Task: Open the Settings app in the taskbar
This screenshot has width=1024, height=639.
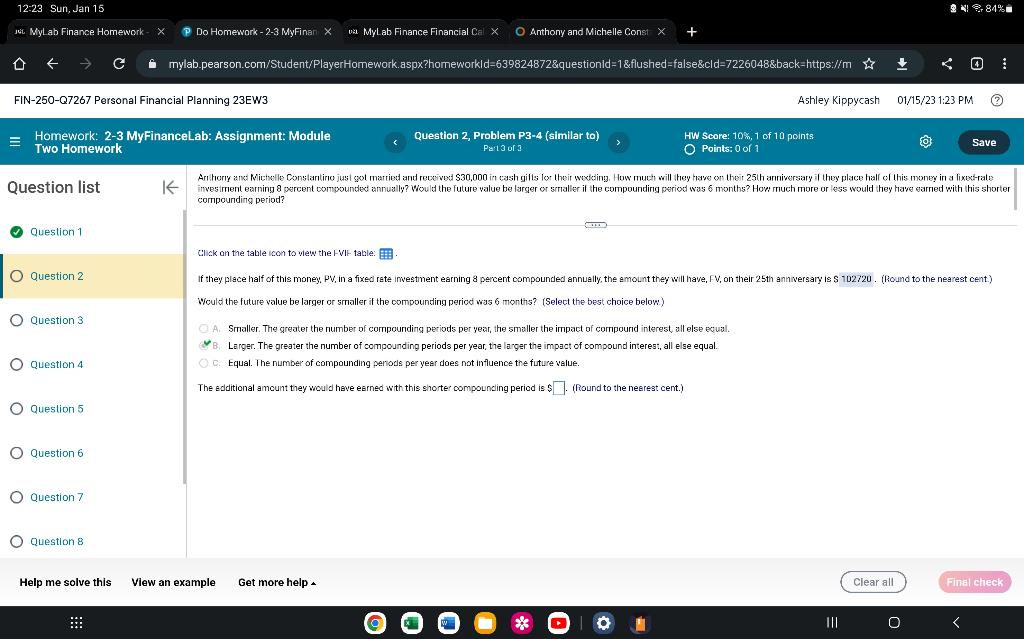Action: click(603, 623)
